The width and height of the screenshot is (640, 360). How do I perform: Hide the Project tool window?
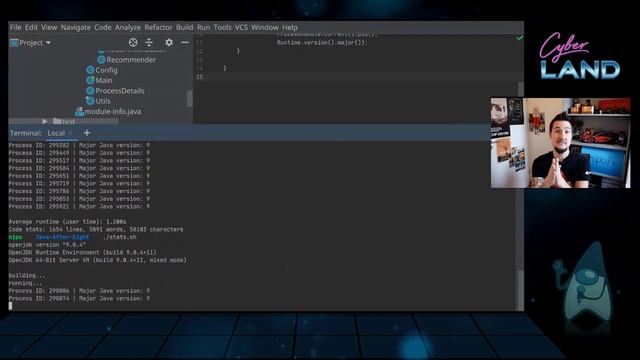point(185,42)
